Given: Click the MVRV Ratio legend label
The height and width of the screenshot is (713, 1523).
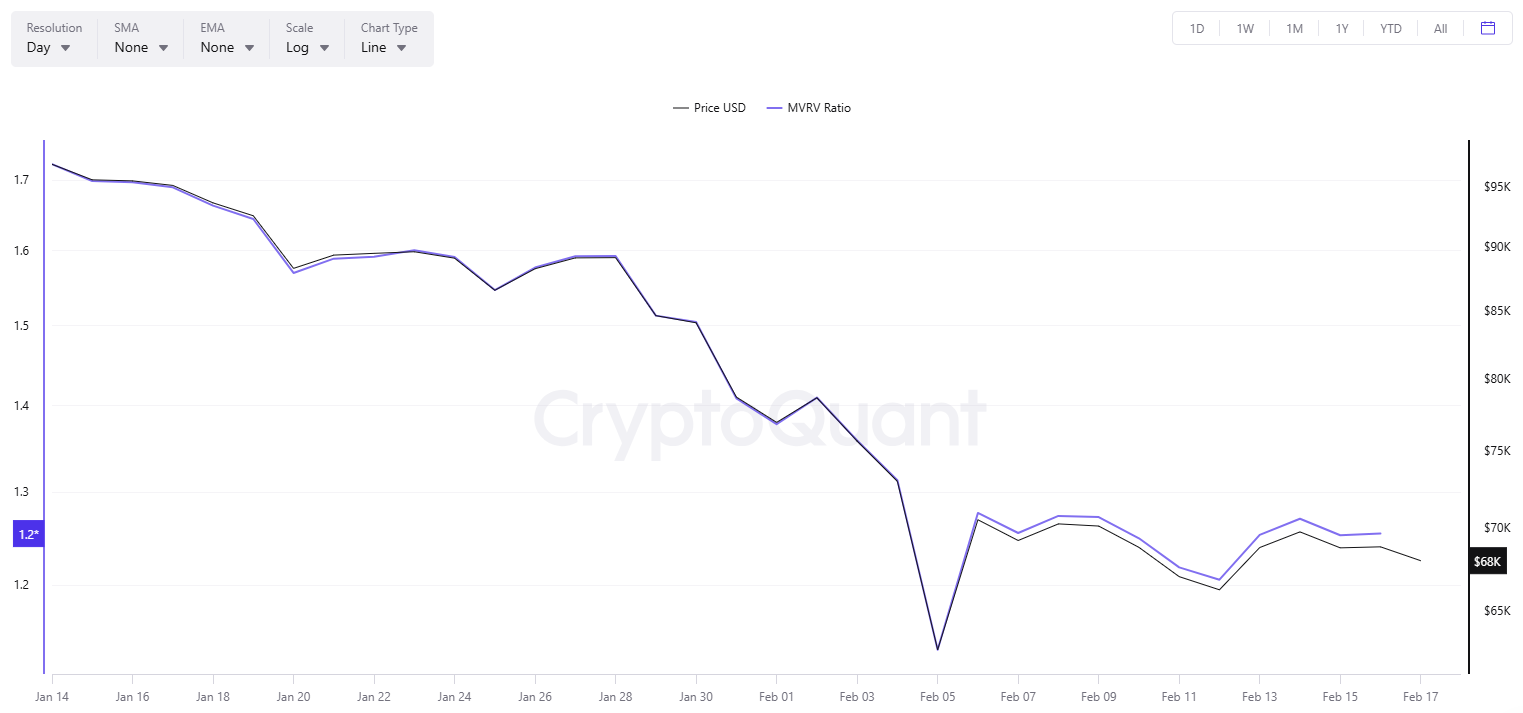Looking at the screenshot, I should (818, 107).
